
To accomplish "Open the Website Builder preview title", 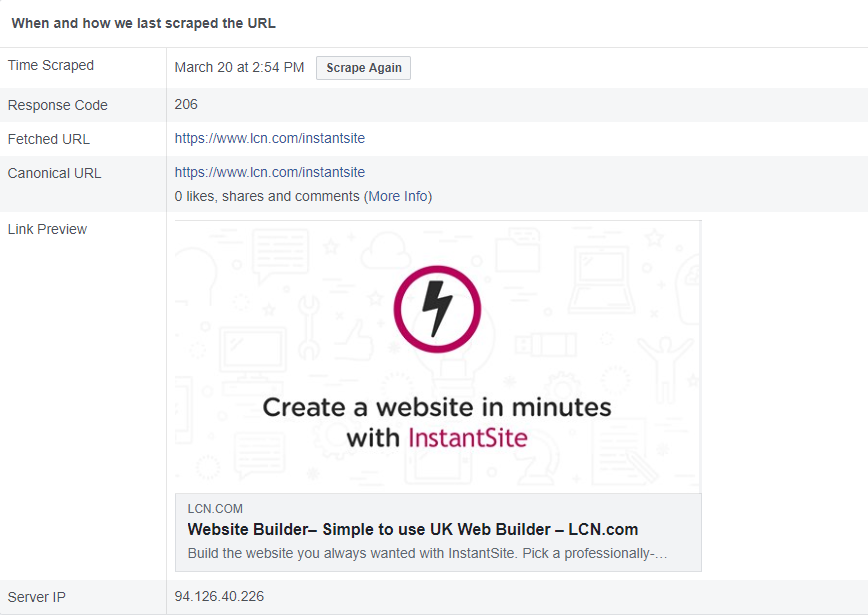I will tap(412, 529).
